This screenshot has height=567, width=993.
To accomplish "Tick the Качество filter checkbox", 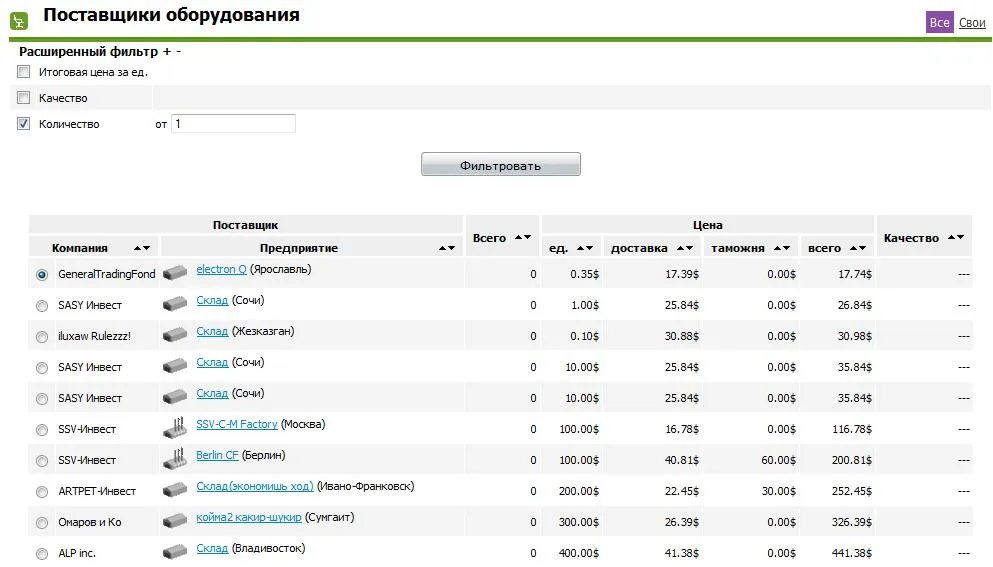I will pos(24,98).
